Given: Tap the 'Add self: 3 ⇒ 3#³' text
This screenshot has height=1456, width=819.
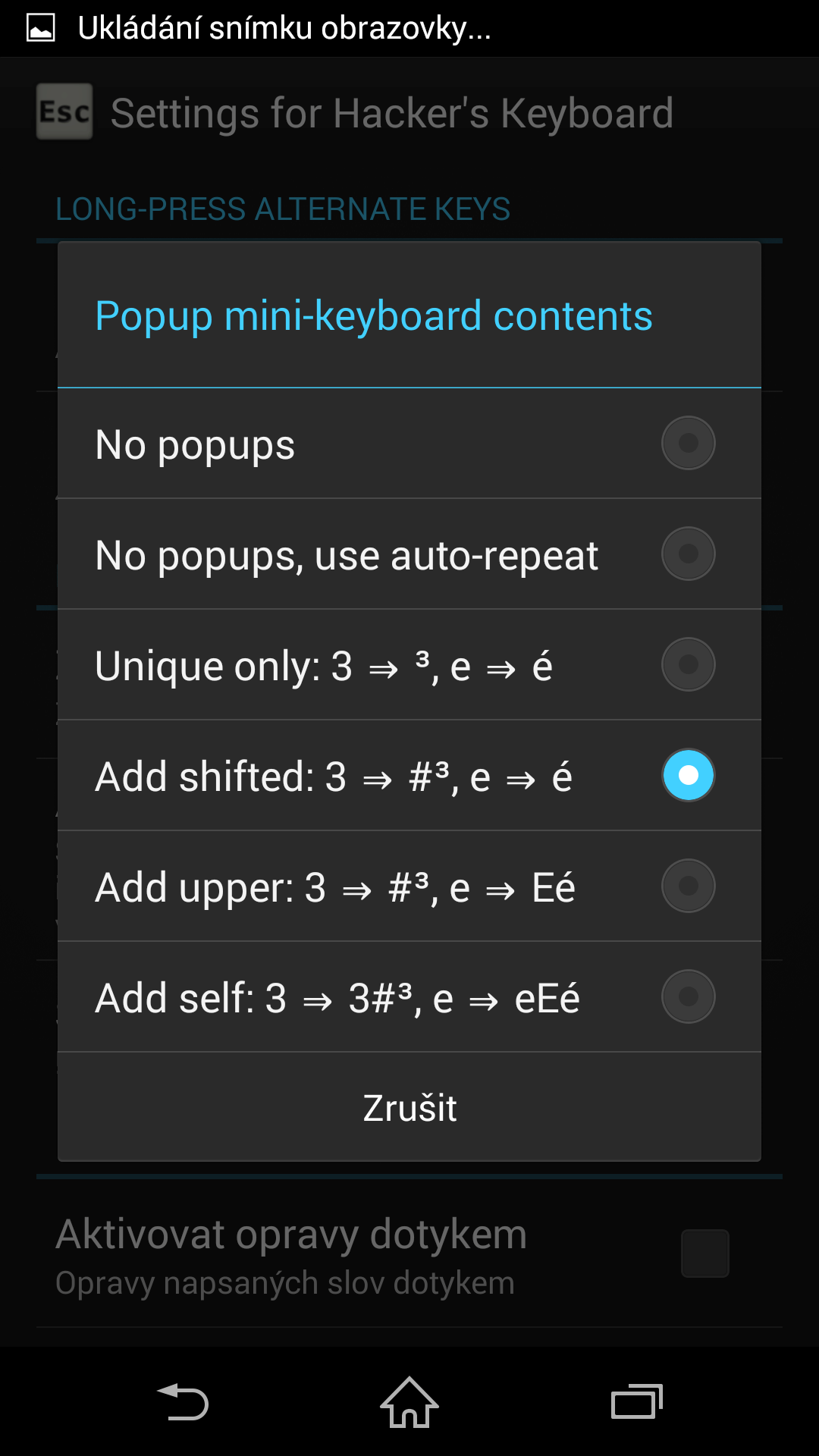Looking at the screenshot, I should [x=254, y=999].
